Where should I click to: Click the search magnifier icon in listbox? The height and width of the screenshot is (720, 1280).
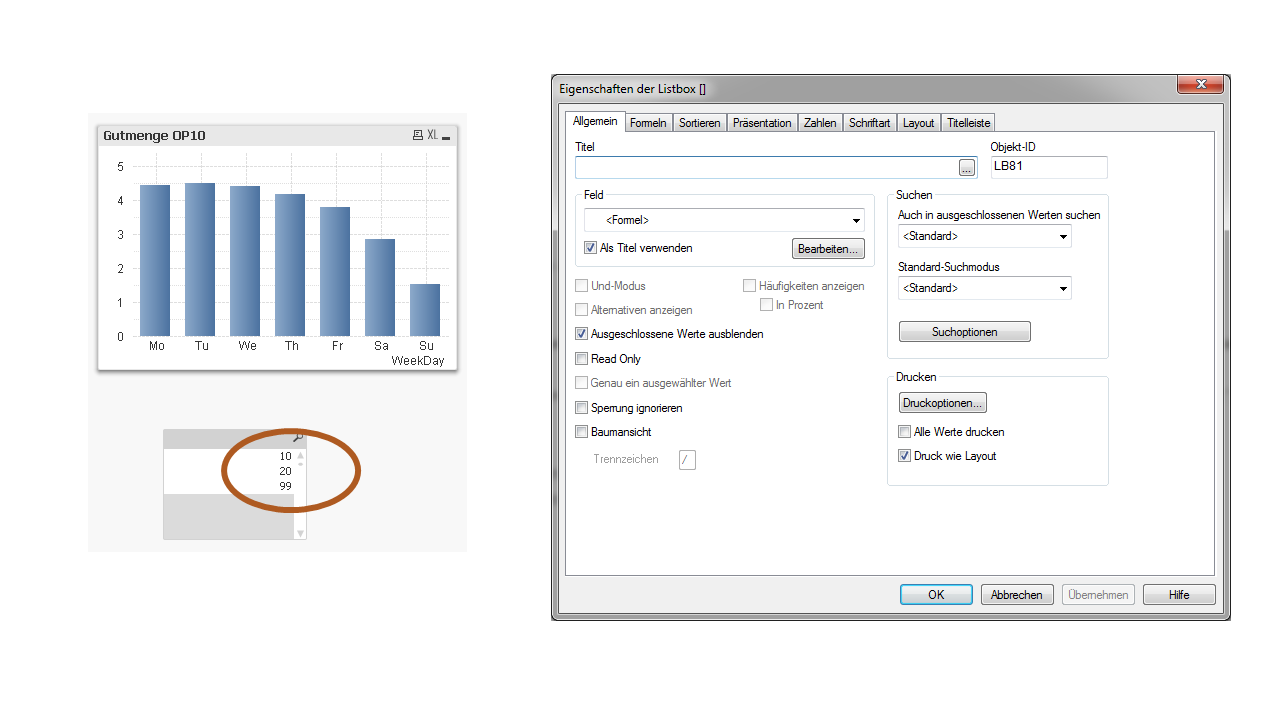coord(297,439)
